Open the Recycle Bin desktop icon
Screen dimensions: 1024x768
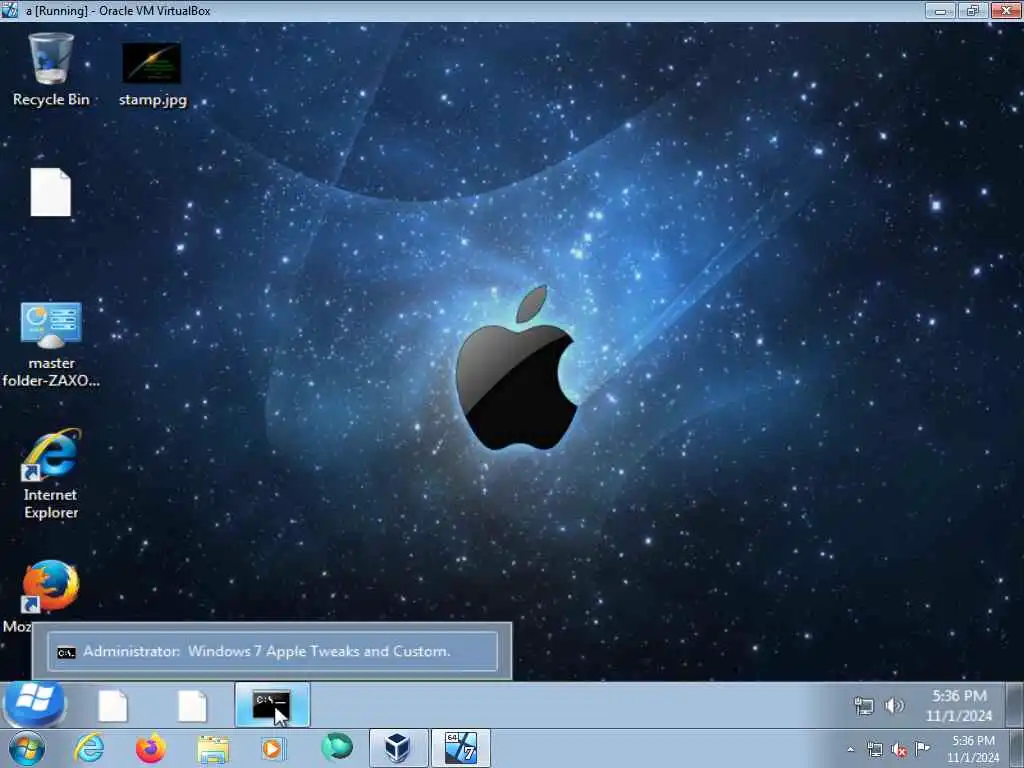point(51,69)
